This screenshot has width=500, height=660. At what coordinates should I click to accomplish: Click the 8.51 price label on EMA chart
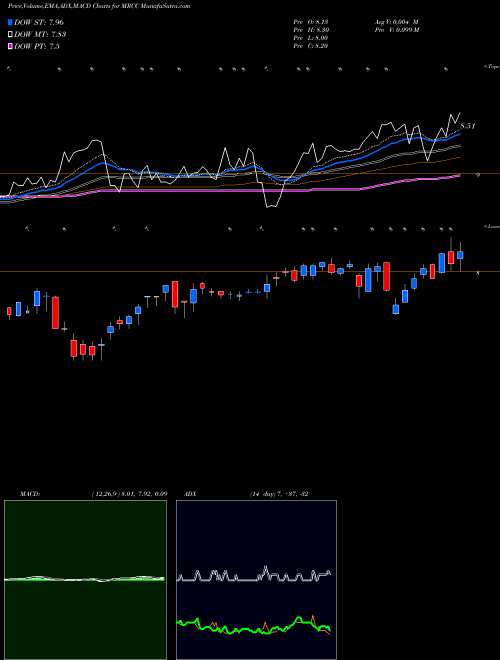pyautogui.click(x=467, y=125)
